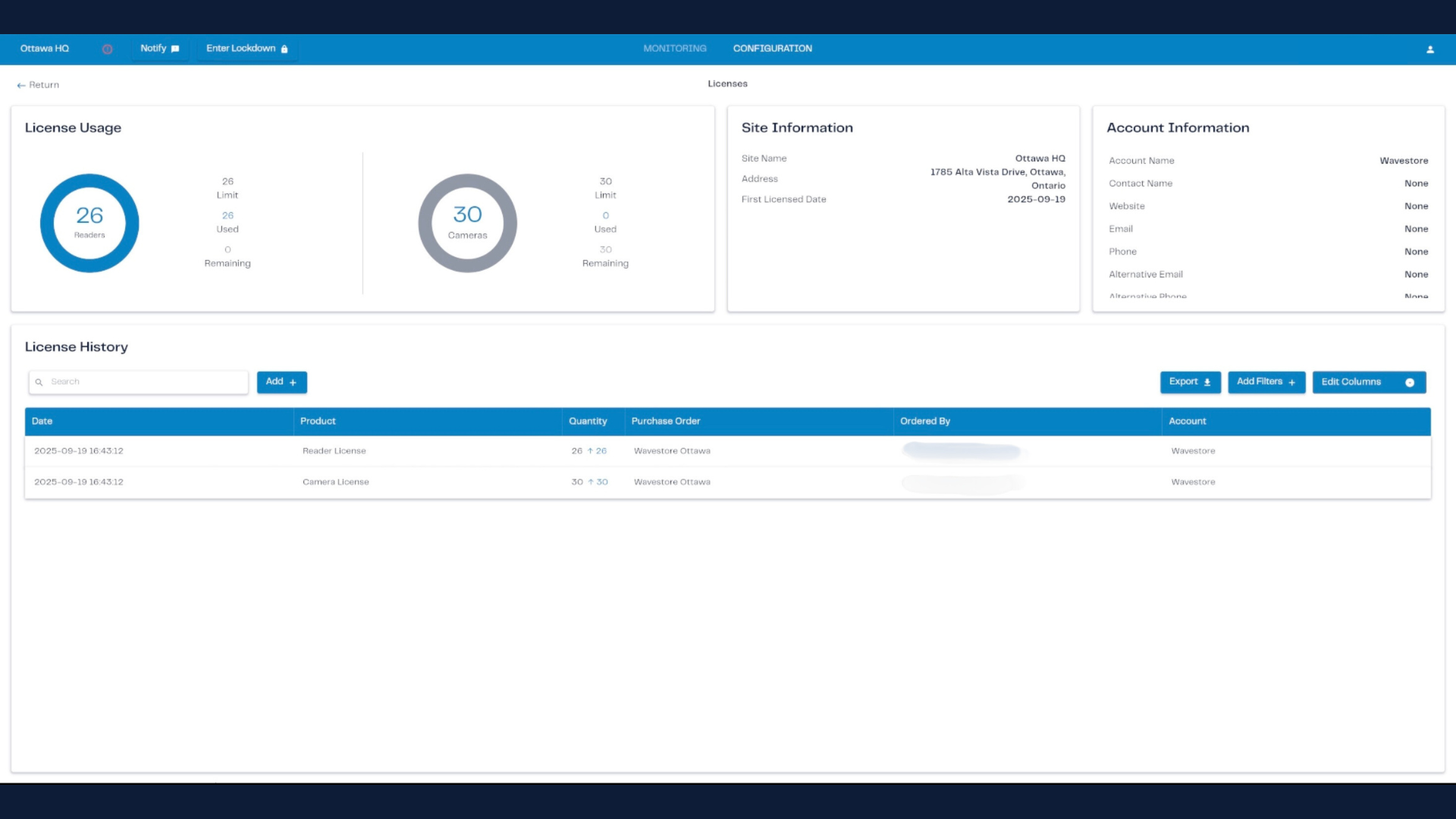Open the Ottawa HQ site selector
1456x819 pixels.
[x=45, y=49]
